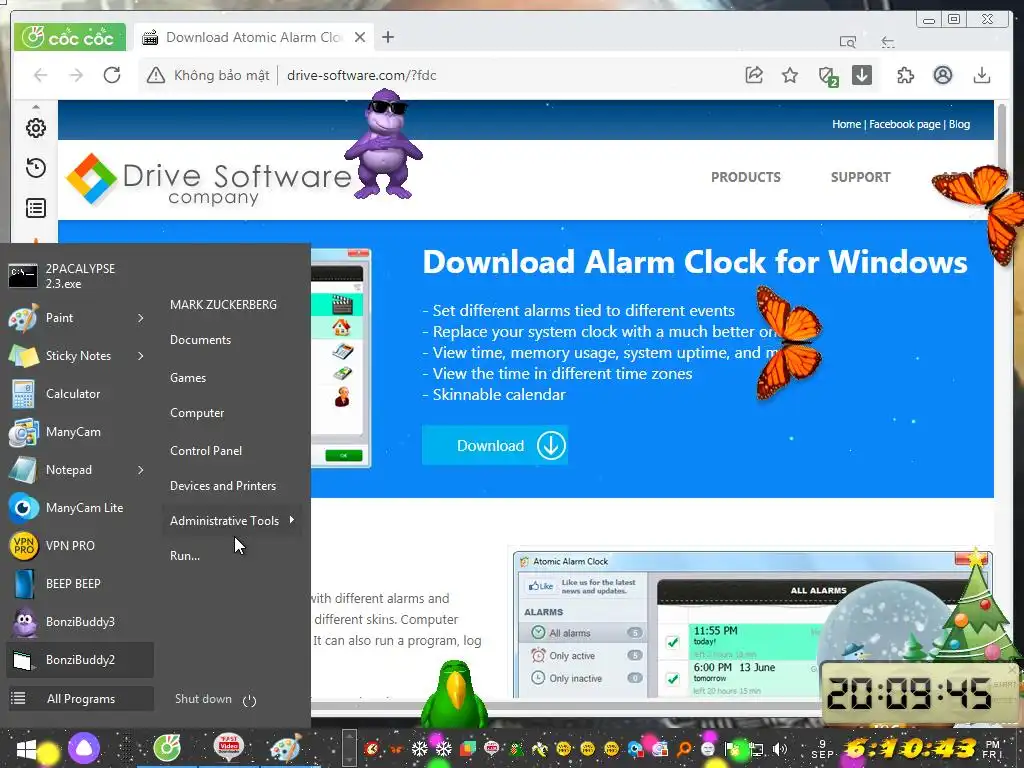This screenshot has width=1024, height=768.
Task: Open the MARK ZUCKERBERG user folder
Action: click(x=223, y=304)
